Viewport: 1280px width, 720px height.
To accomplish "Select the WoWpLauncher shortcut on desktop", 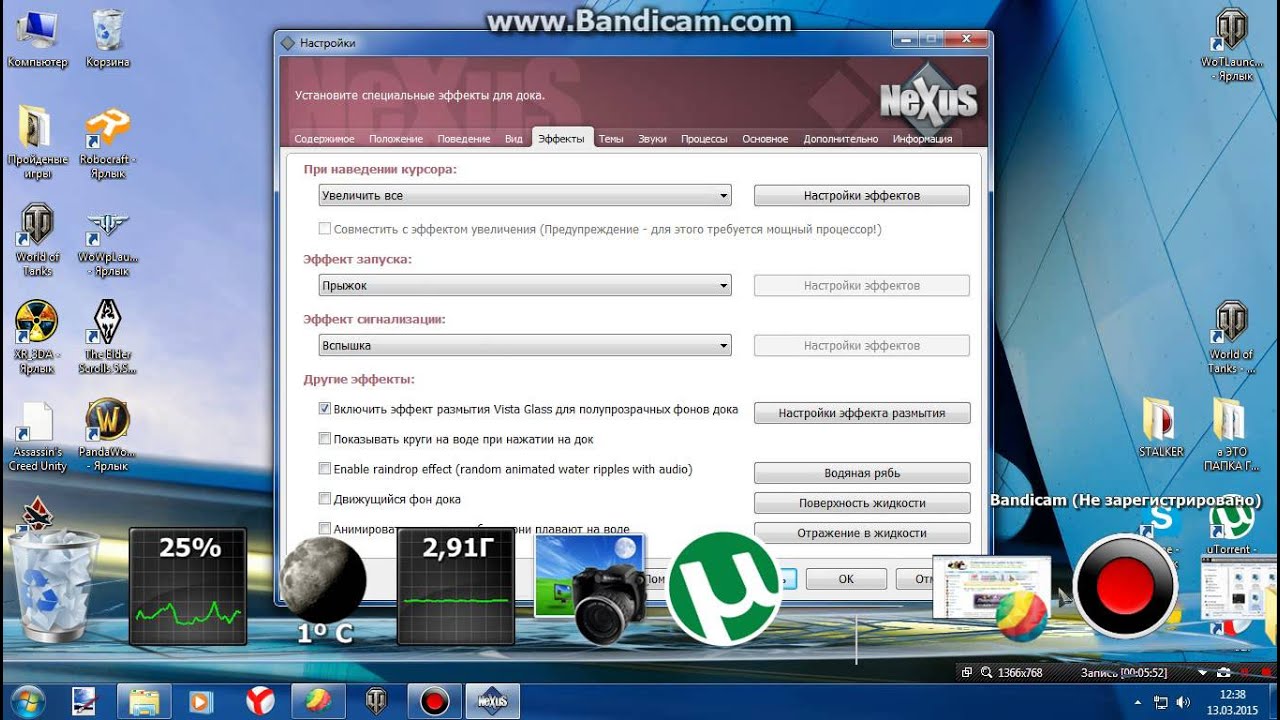I will pyautogui.click(x=107, y=240).
